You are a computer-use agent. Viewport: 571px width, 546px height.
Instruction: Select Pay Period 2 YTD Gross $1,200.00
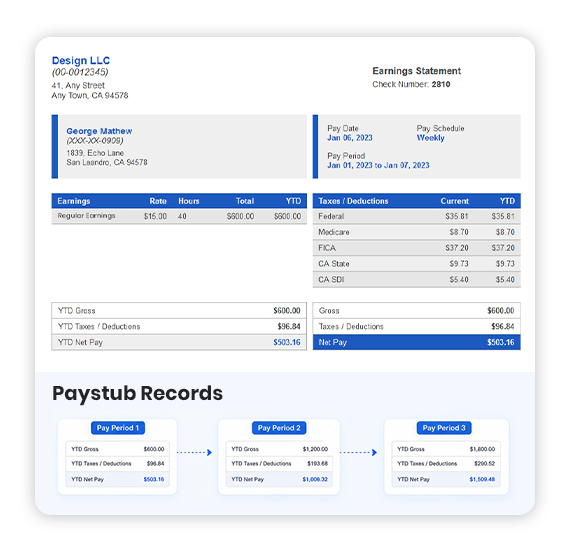click(315, 449)
